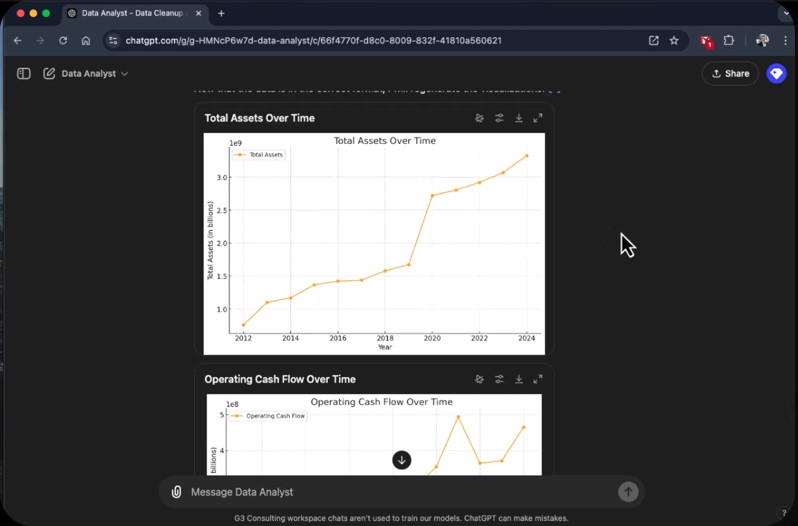Toggle the ChatGPT sidebar panel
The image size is (798, 526).
24,74
